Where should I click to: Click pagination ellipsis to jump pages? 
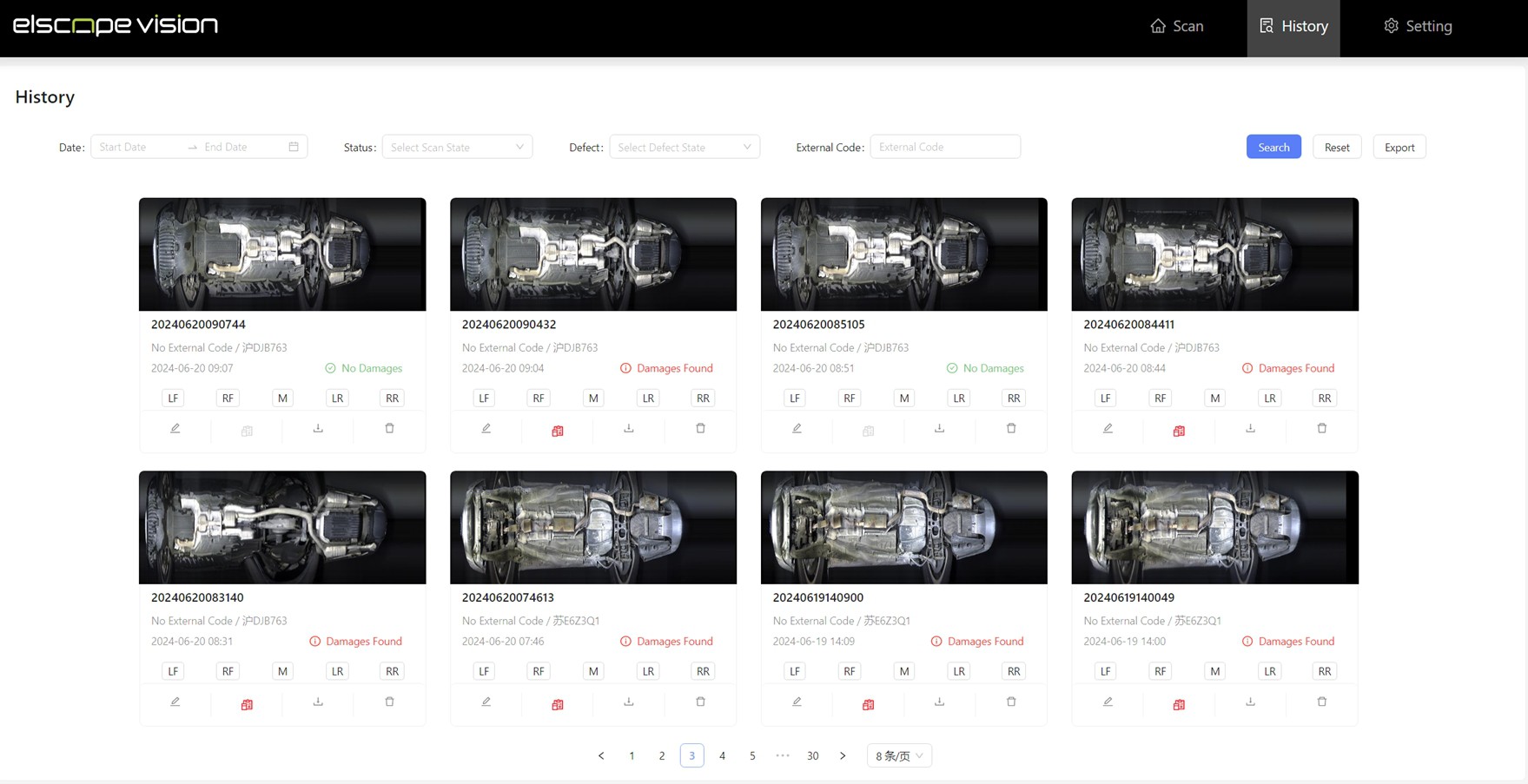click(x=783, y=755)
